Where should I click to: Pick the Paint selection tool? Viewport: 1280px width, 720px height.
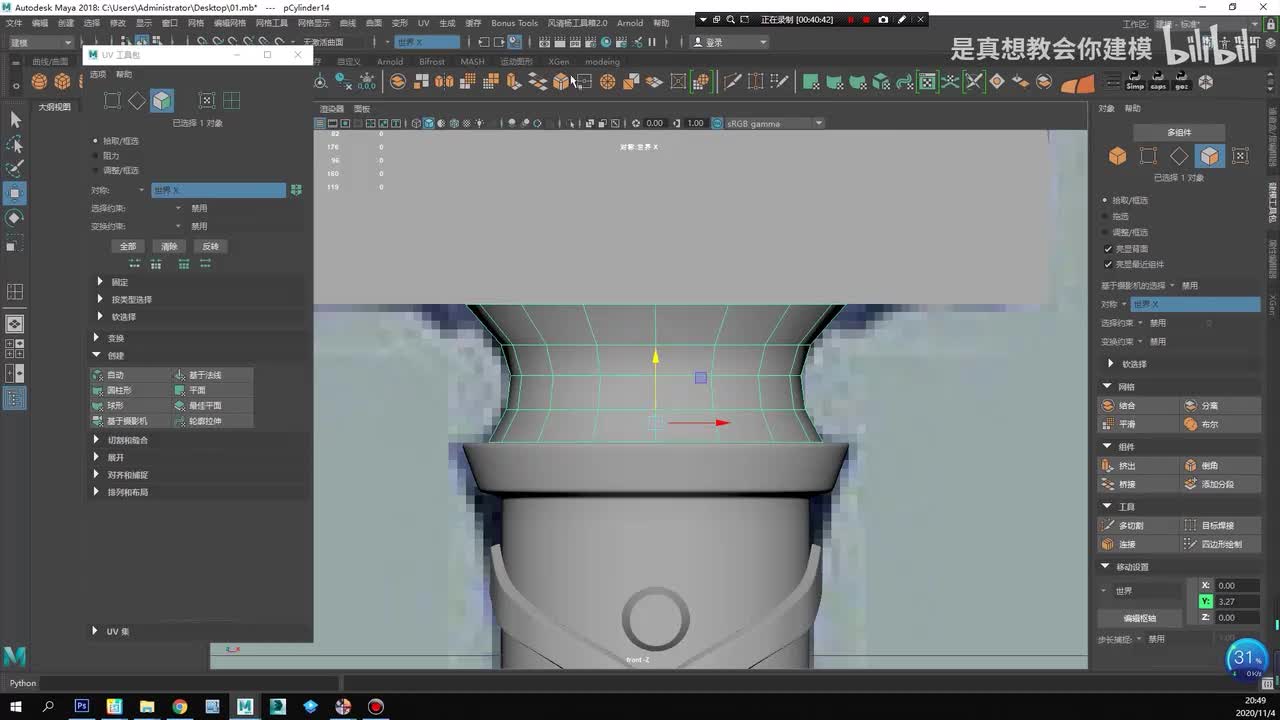[x=15, y=168]
